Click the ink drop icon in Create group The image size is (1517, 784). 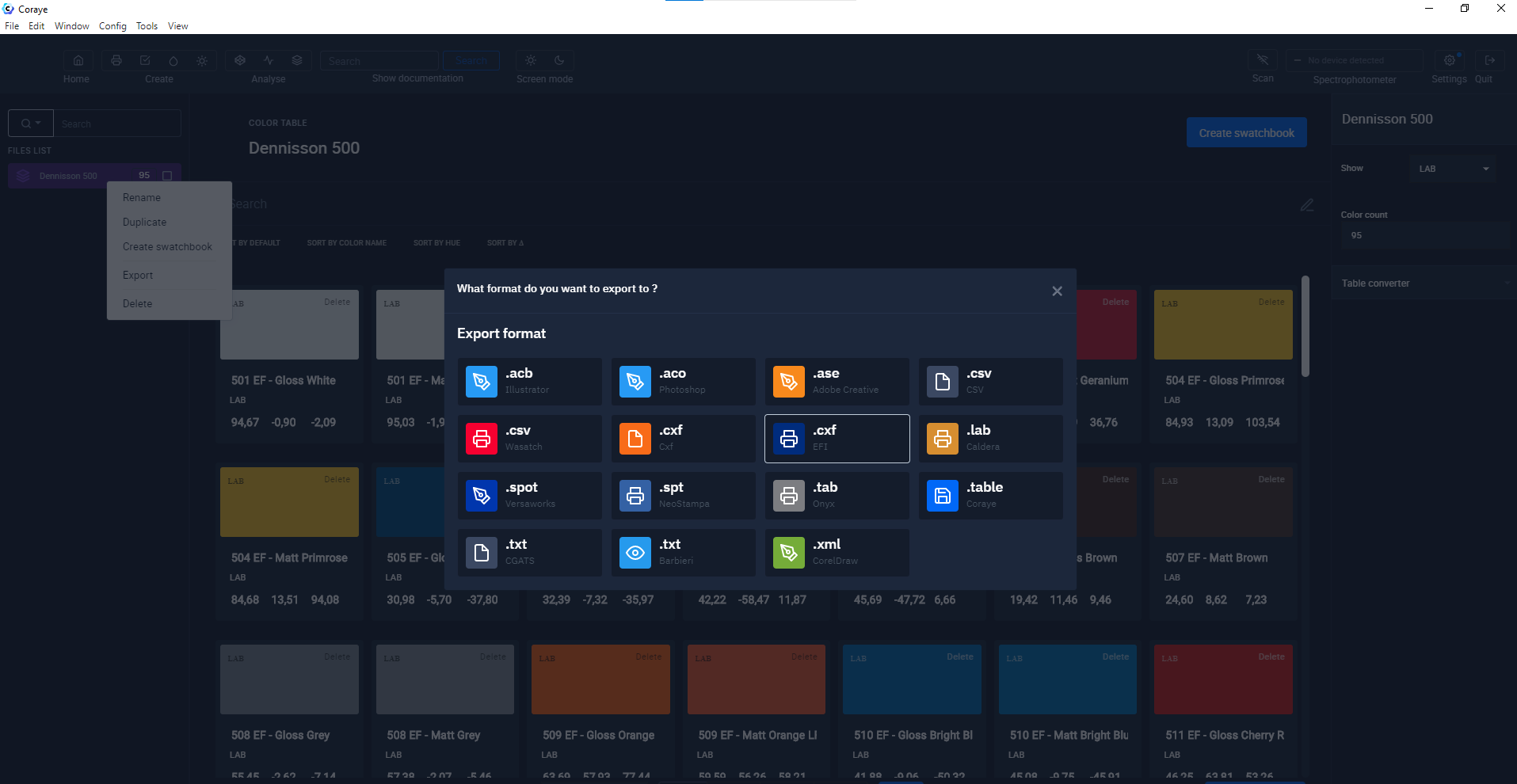point(173,61)
